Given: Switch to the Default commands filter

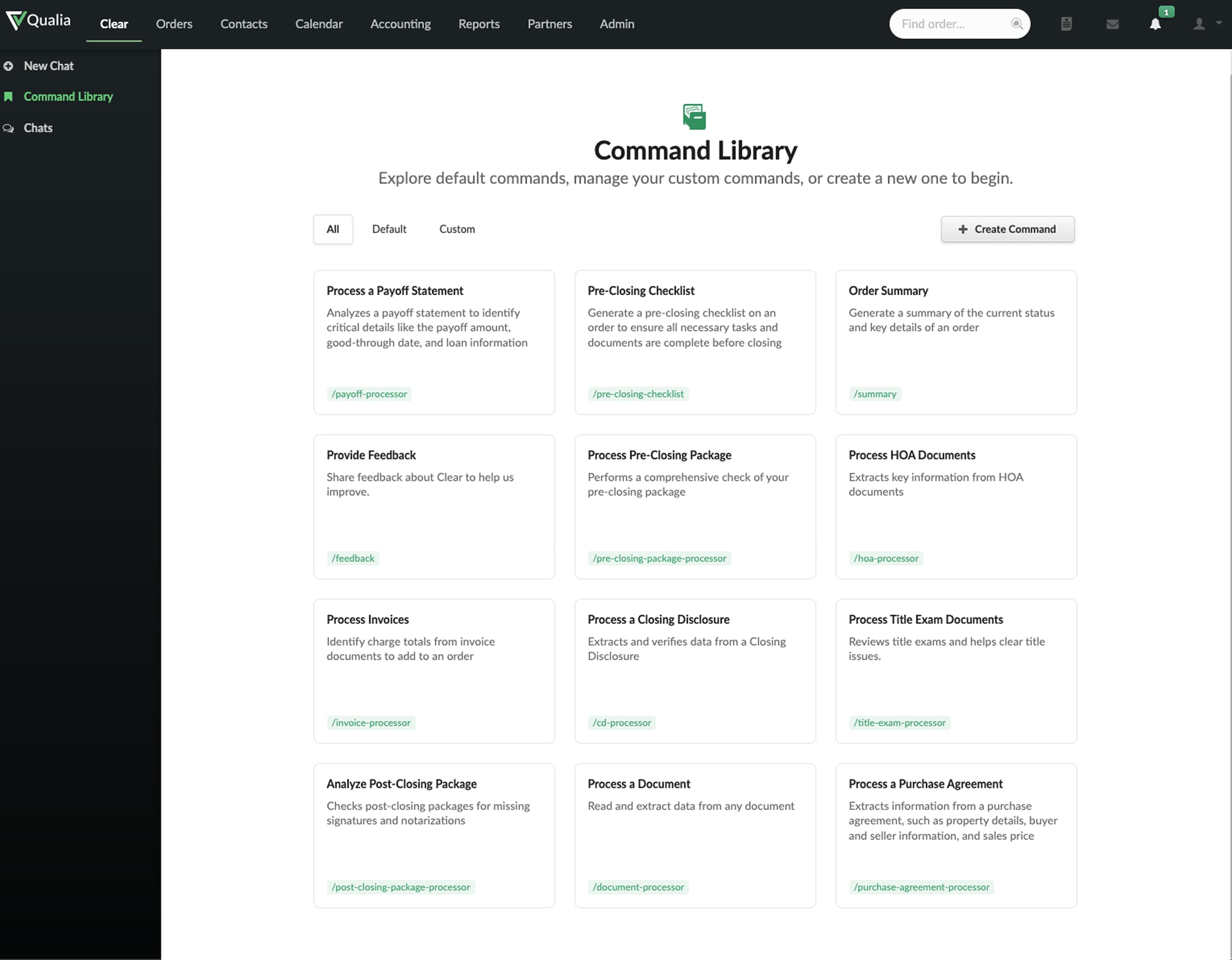Looking at the screenshot, I should pyautogui.click(x=389, y=229).
